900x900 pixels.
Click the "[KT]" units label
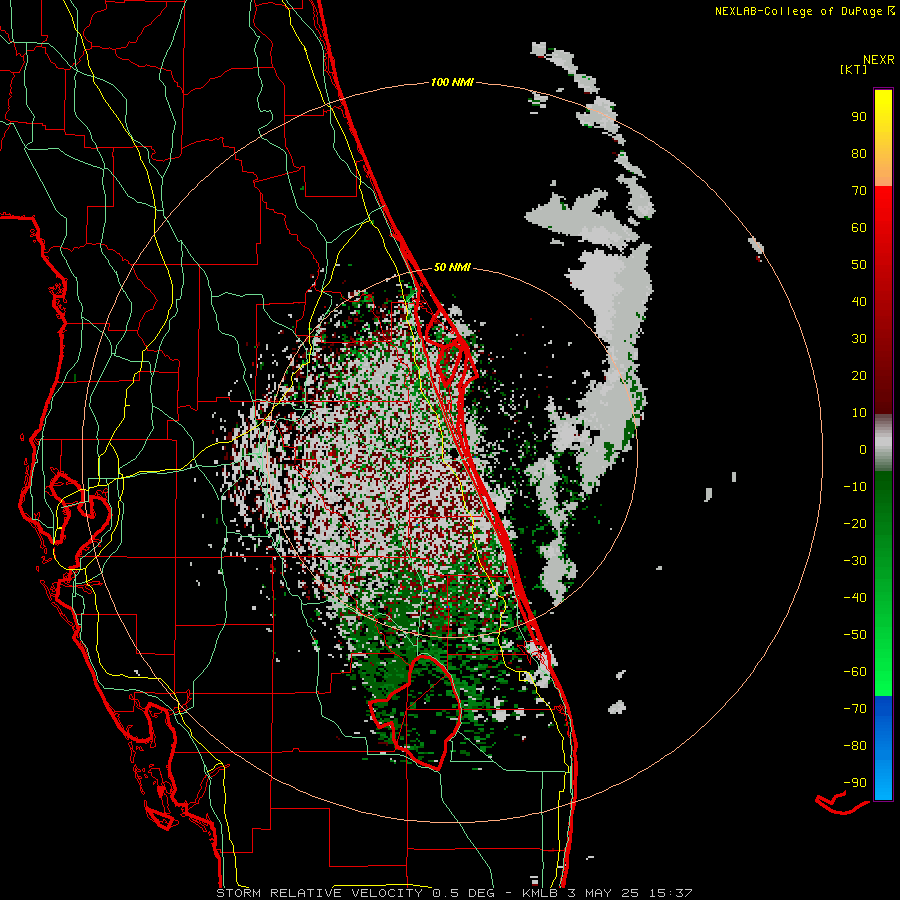click(x=853, y=69)
